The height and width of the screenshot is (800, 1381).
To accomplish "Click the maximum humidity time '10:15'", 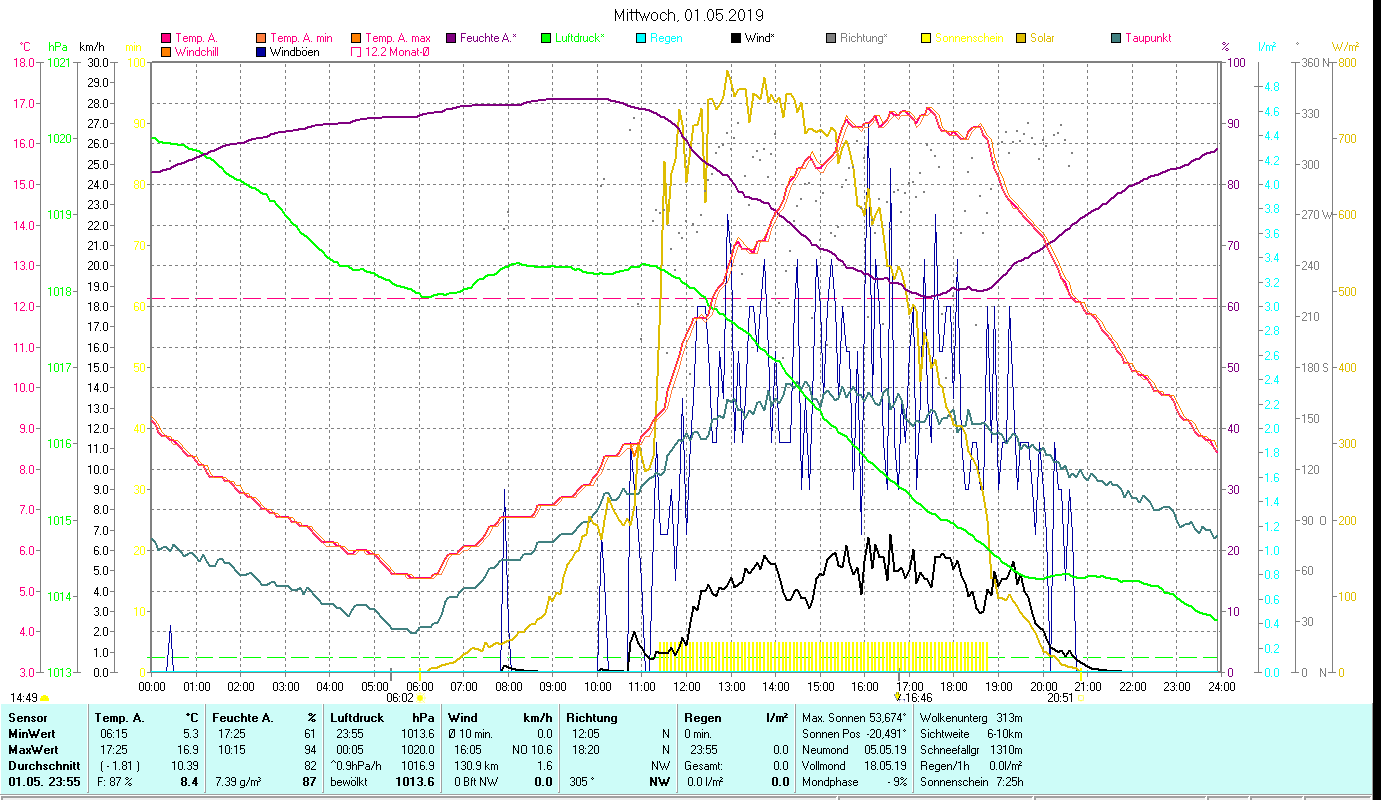I will pyautogui.click(x=230, y=749).
